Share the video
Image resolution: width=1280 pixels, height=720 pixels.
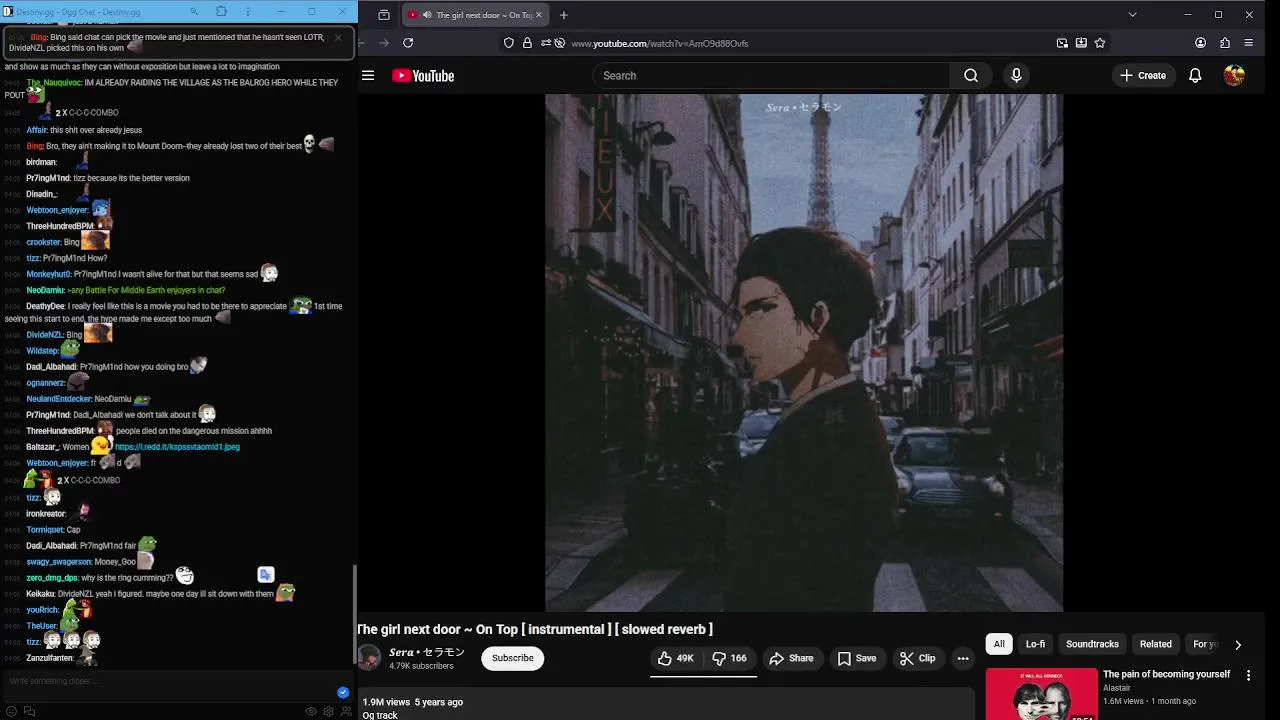tap(791, 658)
